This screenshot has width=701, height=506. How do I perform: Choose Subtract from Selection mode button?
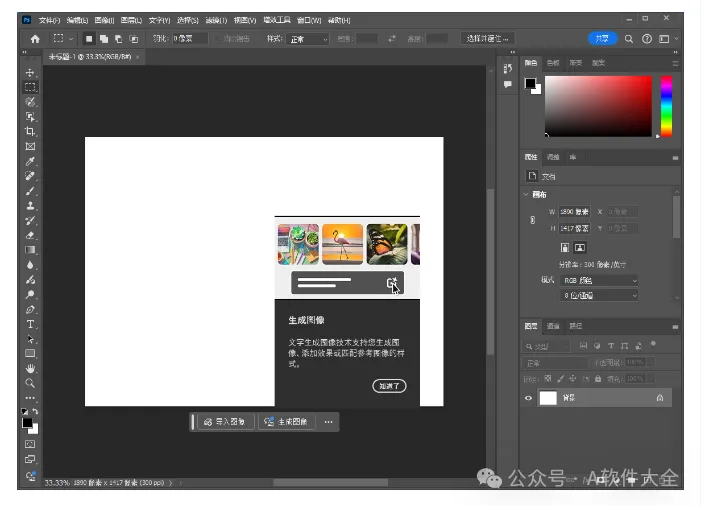[118, 39]
